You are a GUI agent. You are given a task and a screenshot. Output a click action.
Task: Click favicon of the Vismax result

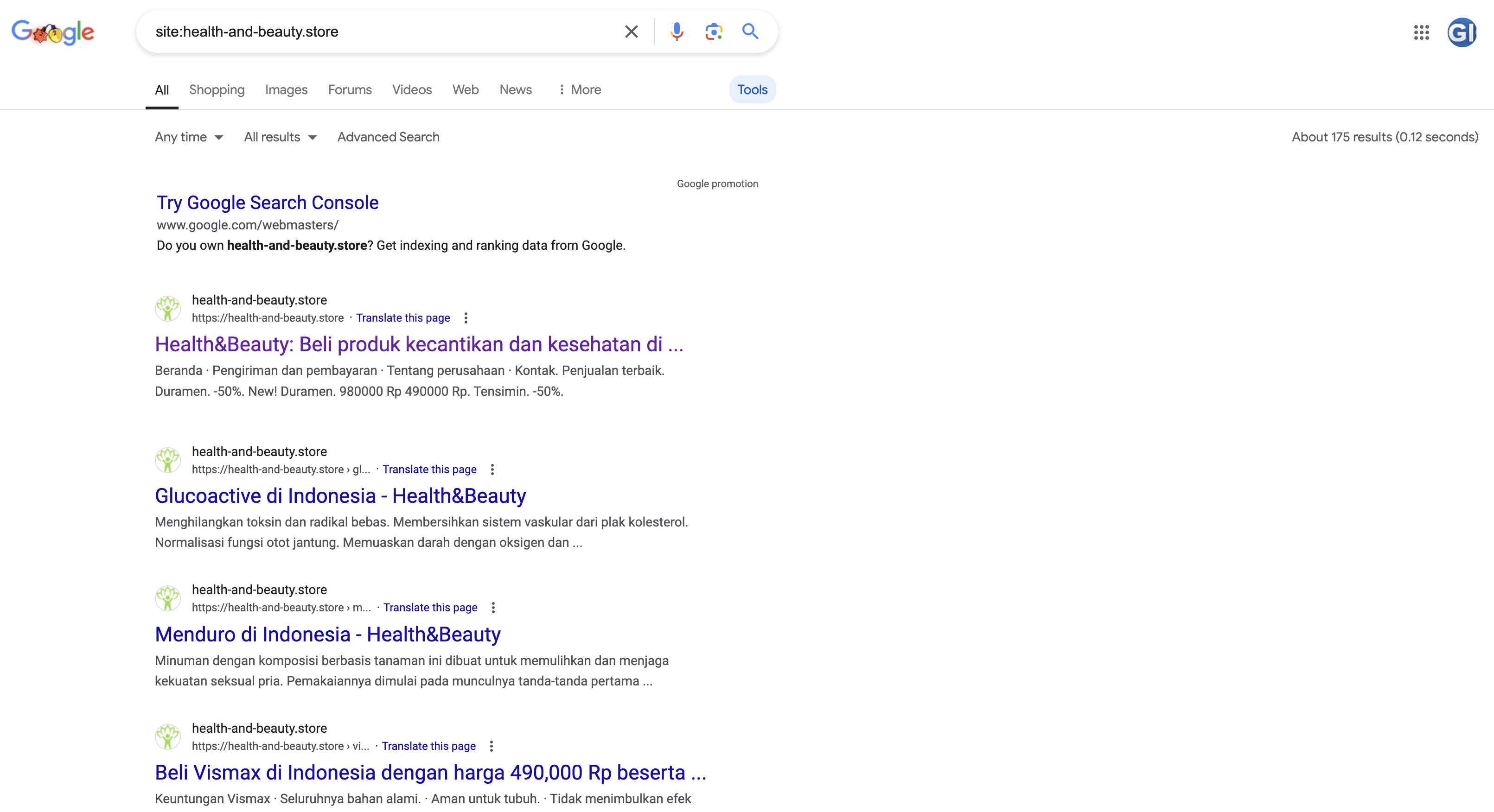(167, 736)
